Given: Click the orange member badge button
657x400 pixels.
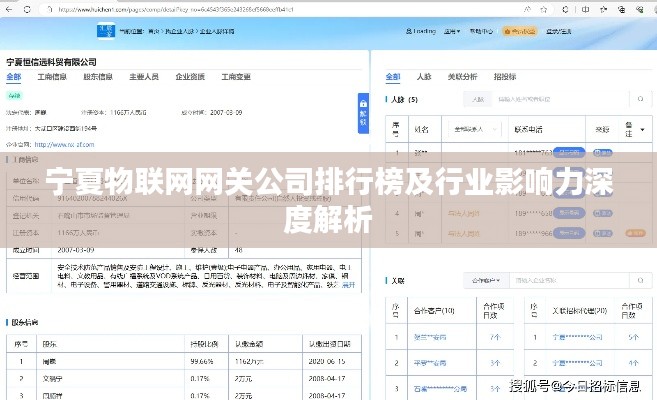Looking at the screenshot, I should tap(520, 31).
